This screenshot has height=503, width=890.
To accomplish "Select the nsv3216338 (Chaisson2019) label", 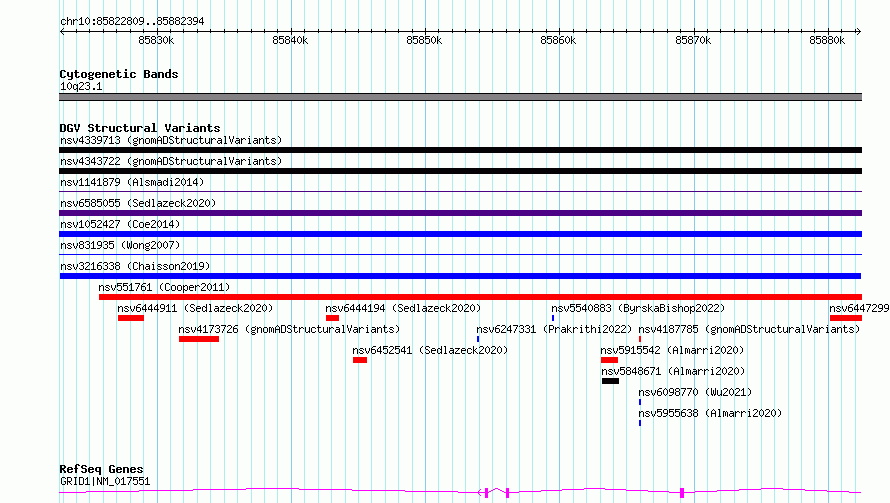I will (x=135, y=266).
